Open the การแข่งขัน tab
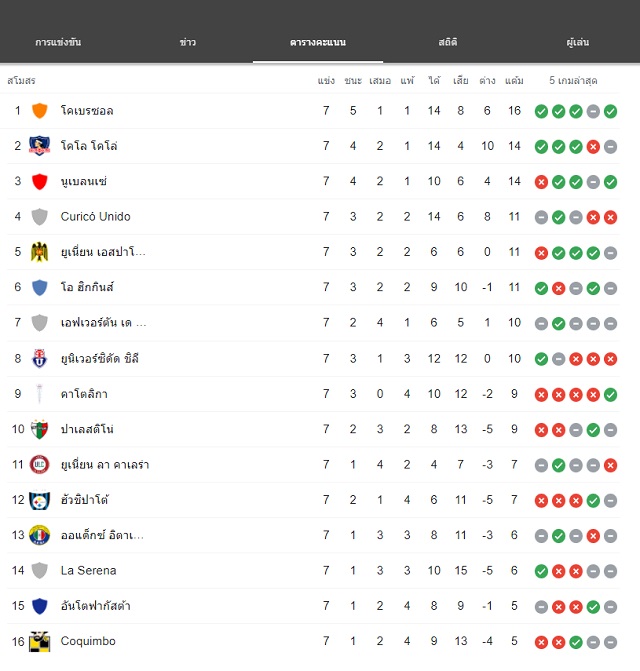The height and width of the screenshot is (671, 640). point(58,42)
